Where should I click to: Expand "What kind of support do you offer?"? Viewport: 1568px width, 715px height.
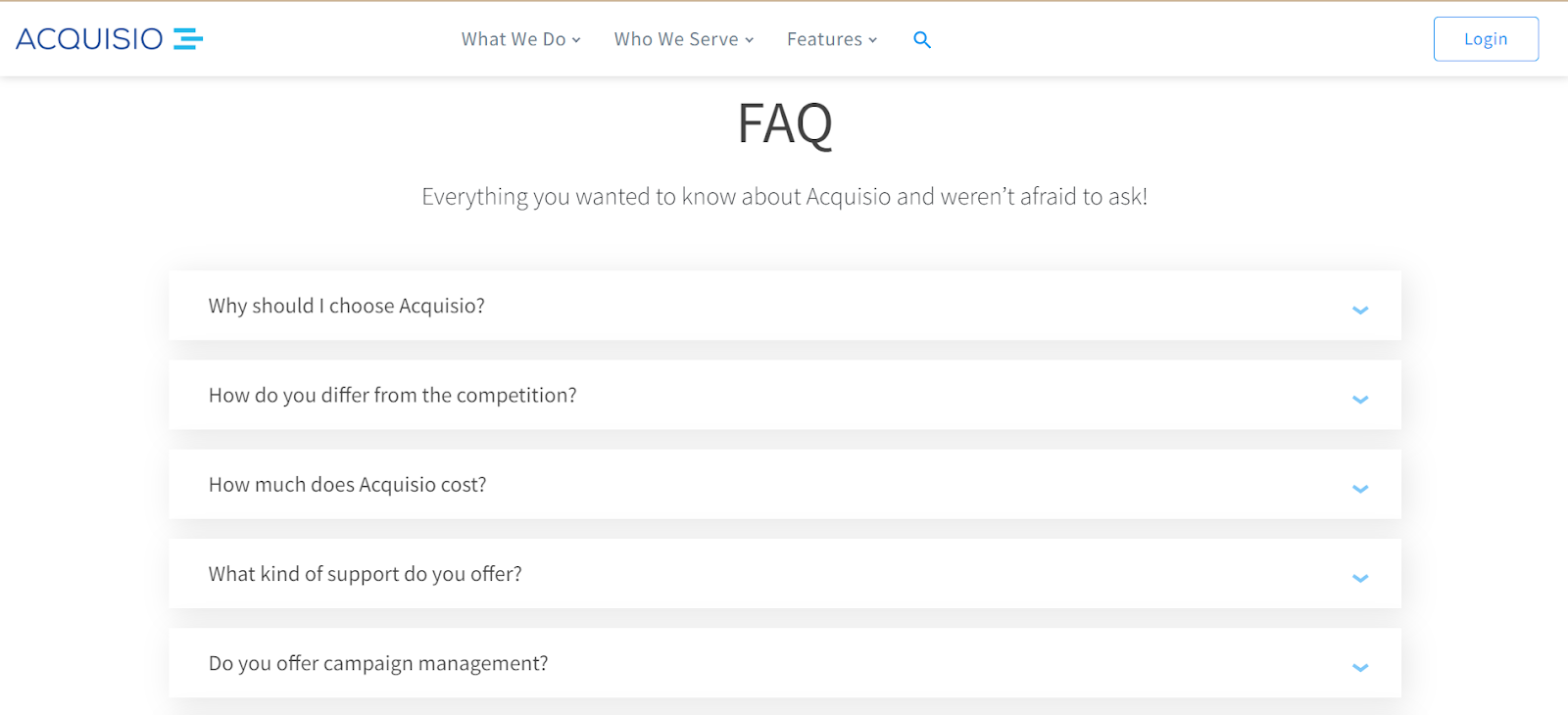coord(1359,578)
